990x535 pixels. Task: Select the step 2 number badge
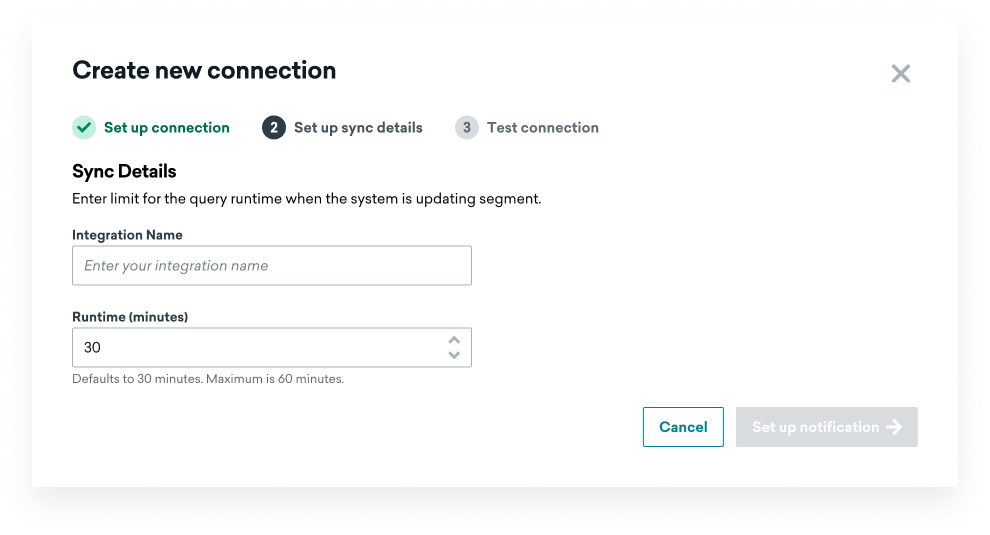click(273, 128)
